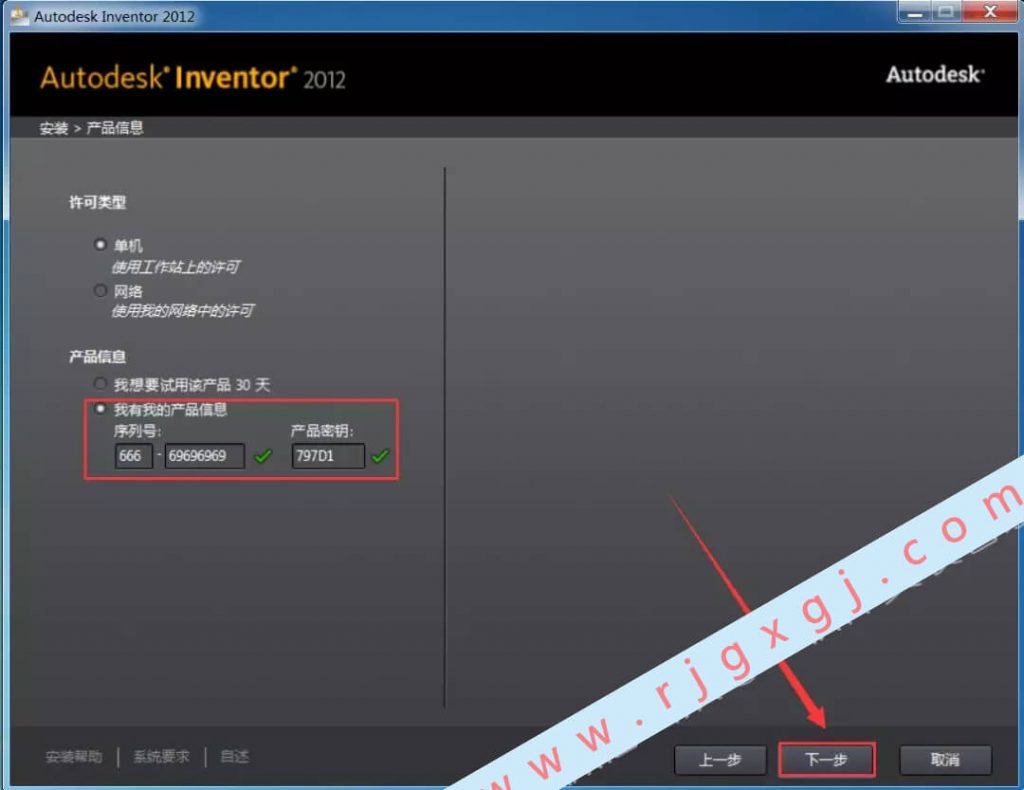Choose 我想要试用该产品 30 天 trial option
1024x790 pixels.
tap(100, 383)
